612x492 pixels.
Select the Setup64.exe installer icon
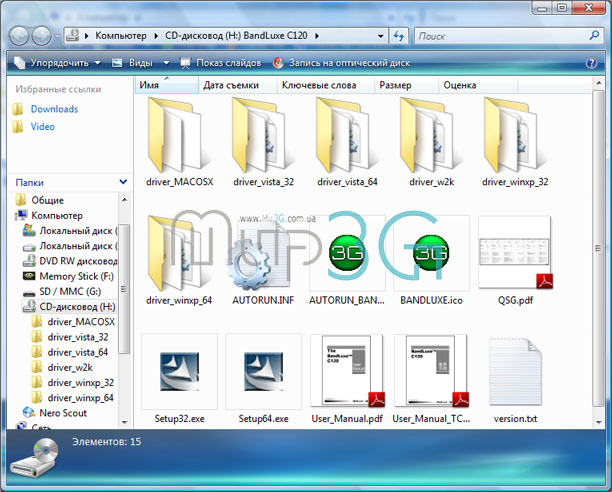[263, 371]
